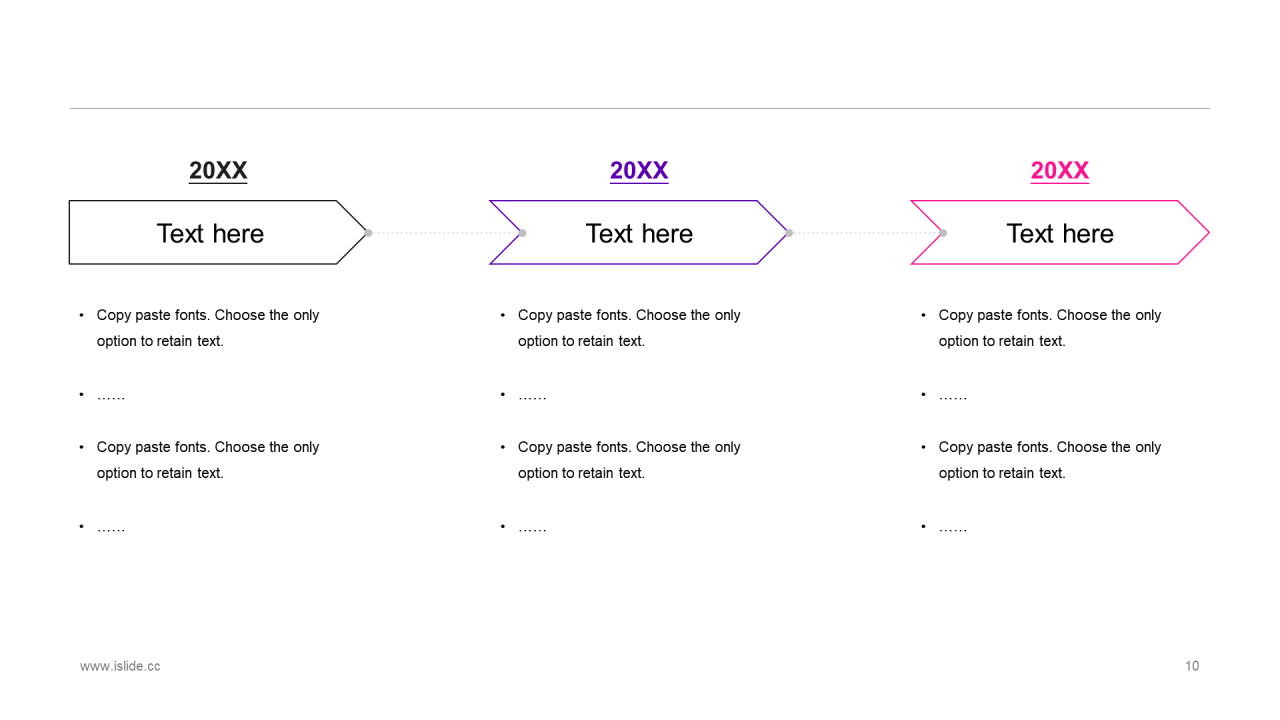Select first bullet text under pink chevron
This screenshot has width=1280, height=720.
tap(1050, 328)
